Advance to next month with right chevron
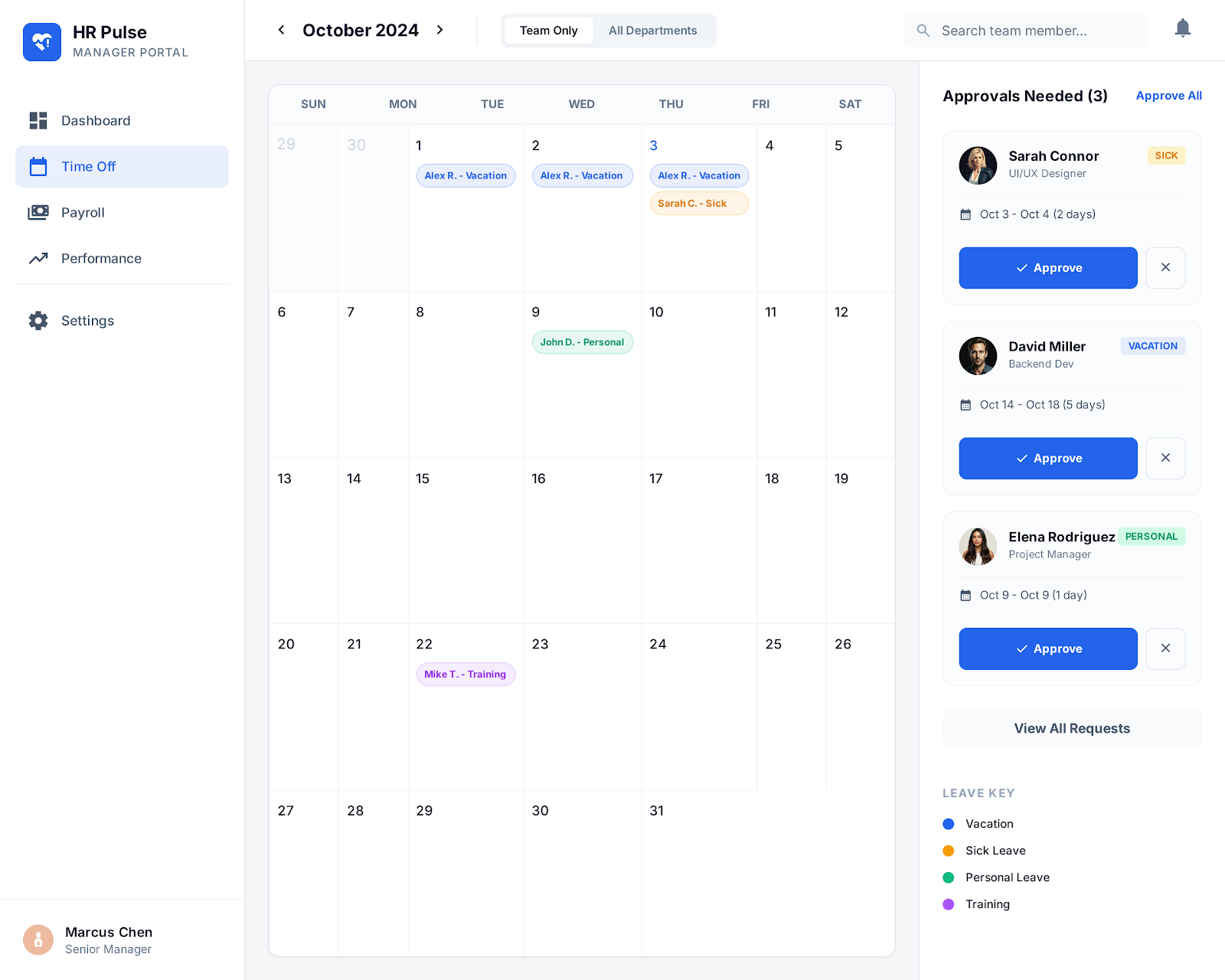 [x=440, y=30]
